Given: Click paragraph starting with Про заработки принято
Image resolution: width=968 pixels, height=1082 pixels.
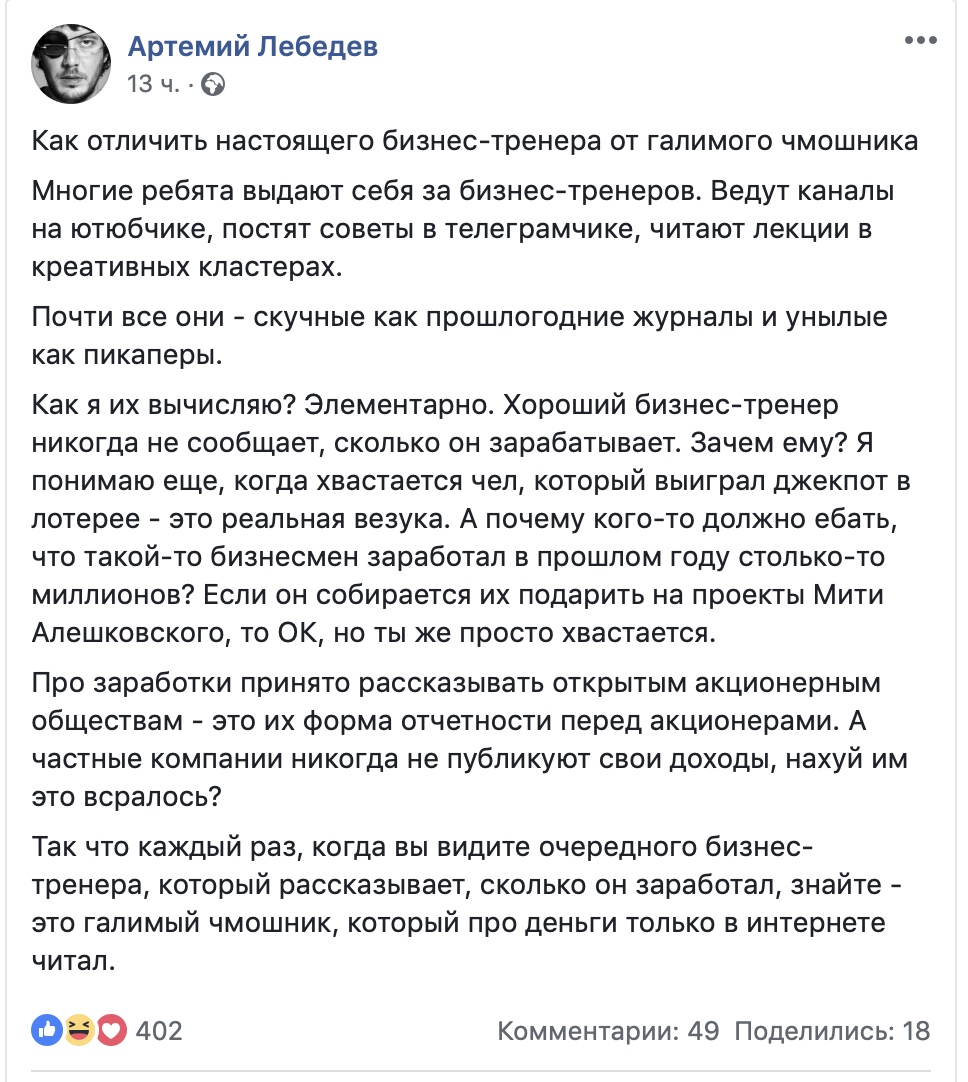Looking at the screenshot, I should pyautogui.click(x=469, y=739).
